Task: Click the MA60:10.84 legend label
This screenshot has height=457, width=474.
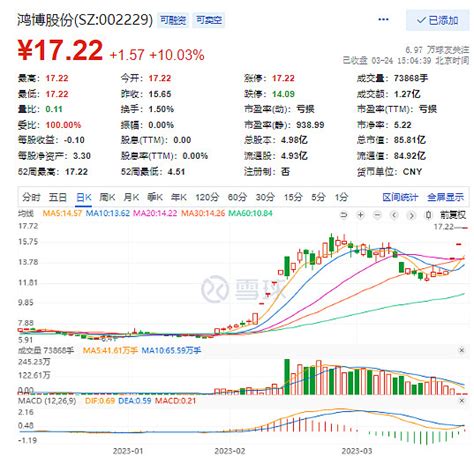Action: [x=250, y=213]
